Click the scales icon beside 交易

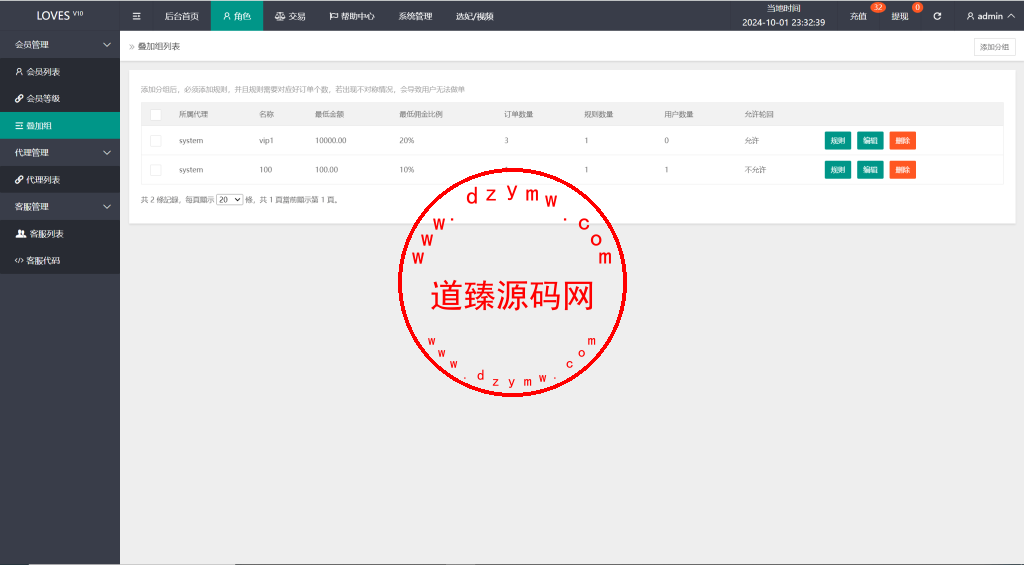[280, 16]
